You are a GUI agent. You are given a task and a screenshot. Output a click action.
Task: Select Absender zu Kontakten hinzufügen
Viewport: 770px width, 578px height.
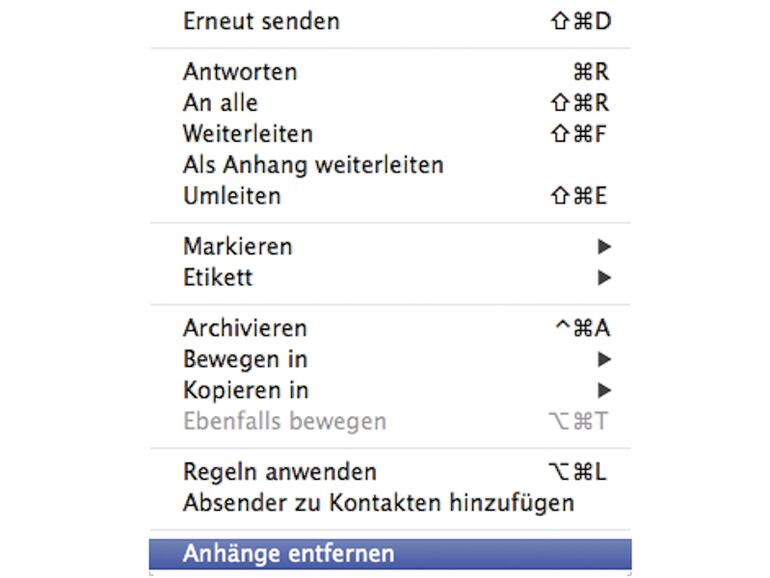tap(378, 502)
